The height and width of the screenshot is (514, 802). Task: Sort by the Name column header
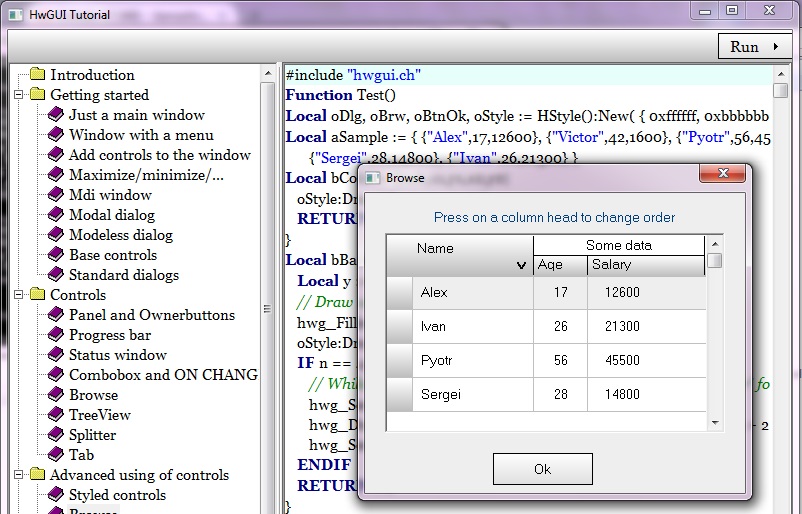point(459,256)
